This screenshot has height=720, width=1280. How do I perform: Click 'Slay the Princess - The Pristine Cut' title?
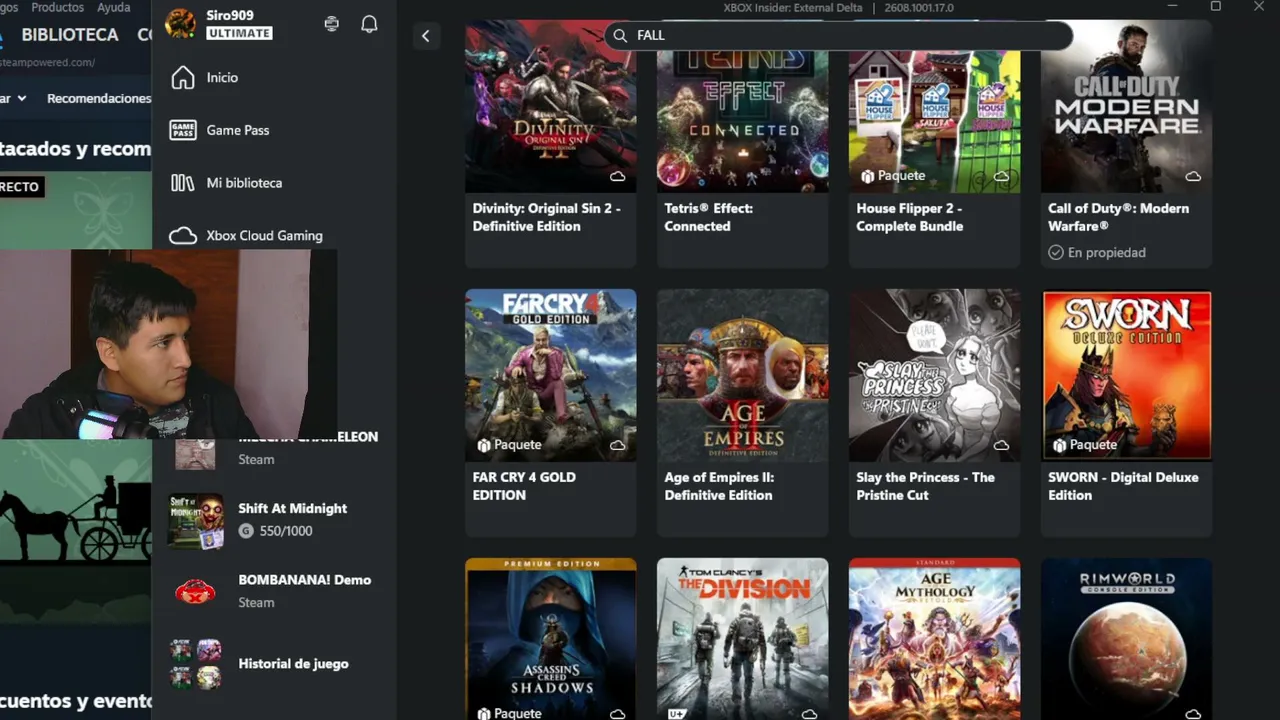pos(926,486)
